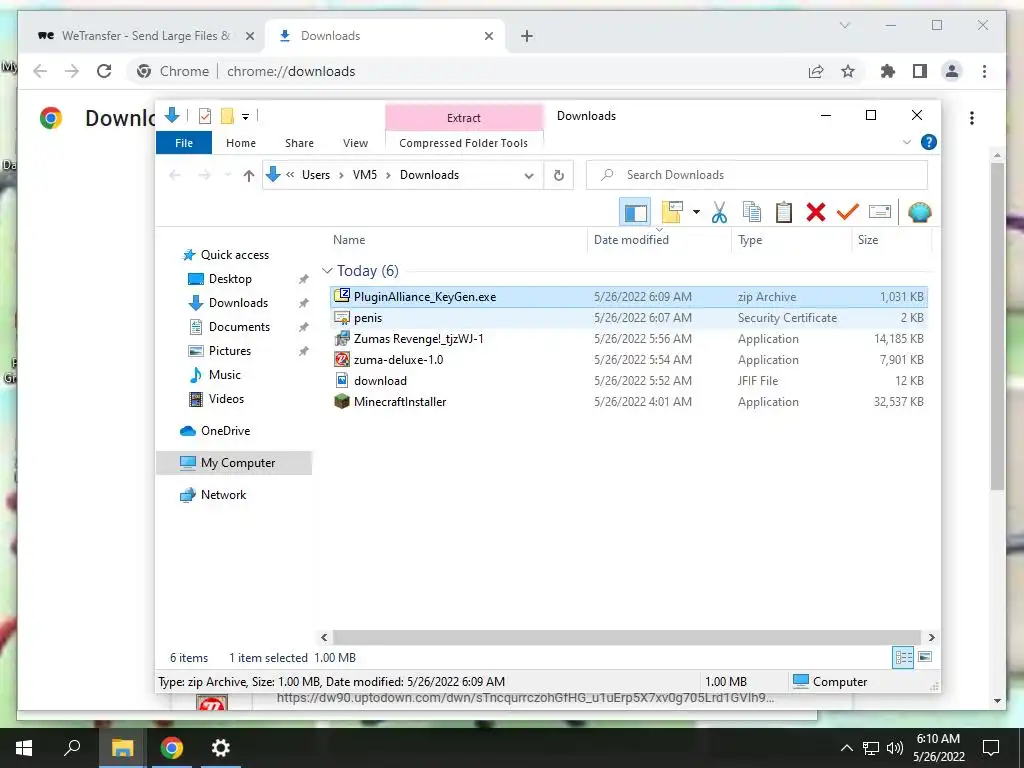Click the Properties checkmark in quick access toolbar
The image size is (1024, 768).
point(205,116)
